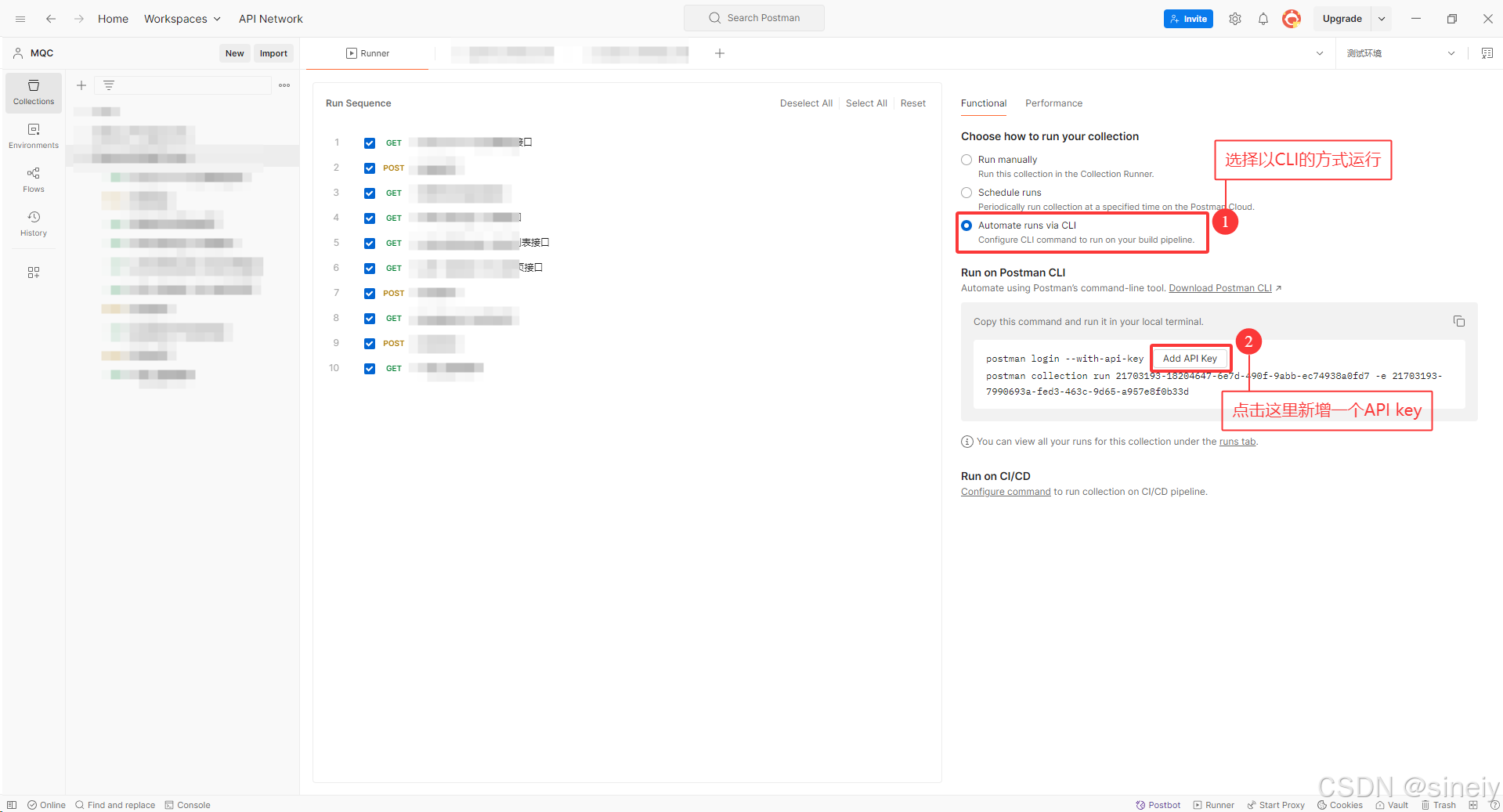Open a new tab with plus icon
The height and width of the screenshot is (812, 1503).
(x=720, y=53)
